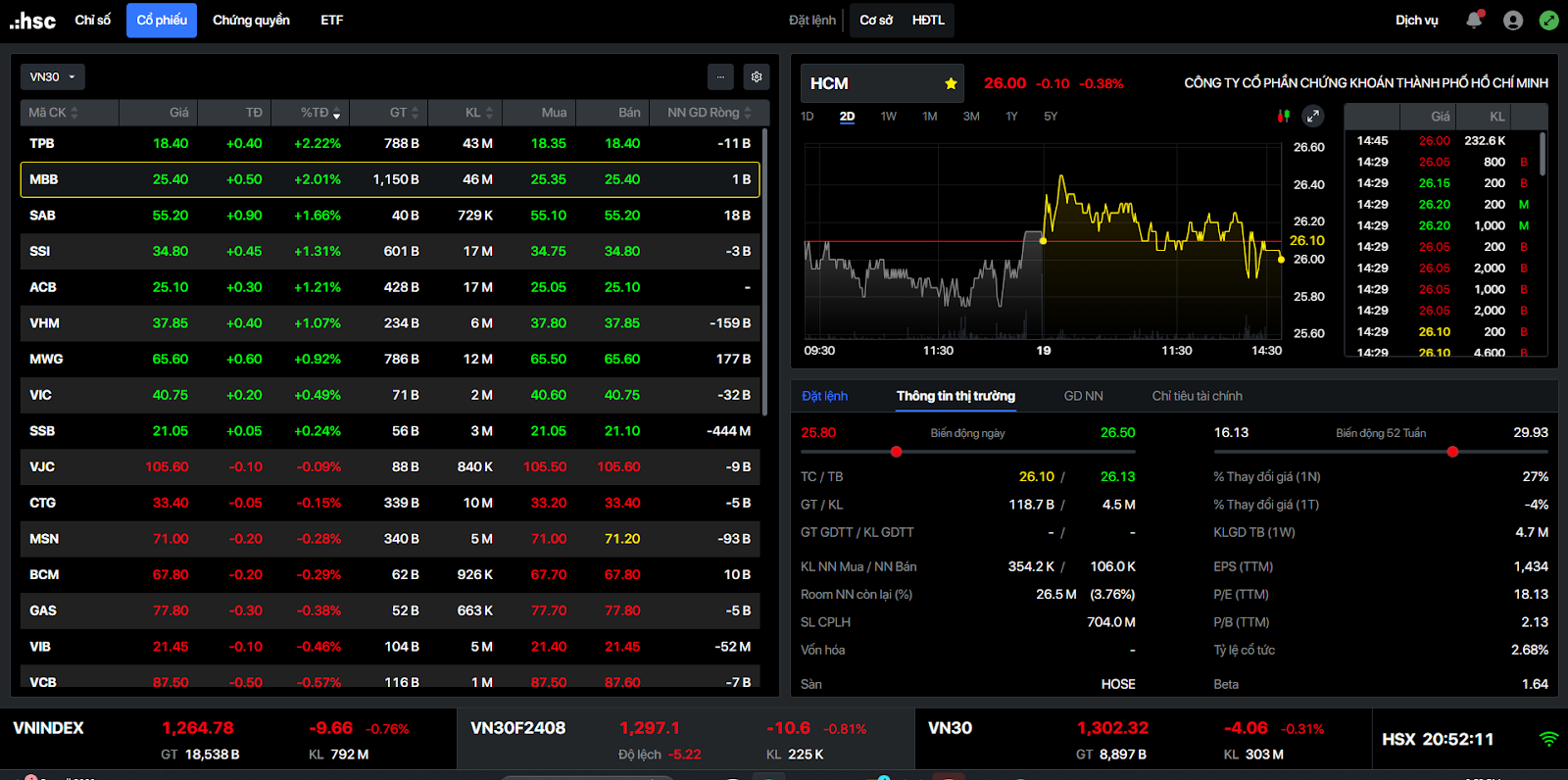Viewport: 1568px width, 780px height.
Task: Set chart range to 1W
Action: point(888,116)
